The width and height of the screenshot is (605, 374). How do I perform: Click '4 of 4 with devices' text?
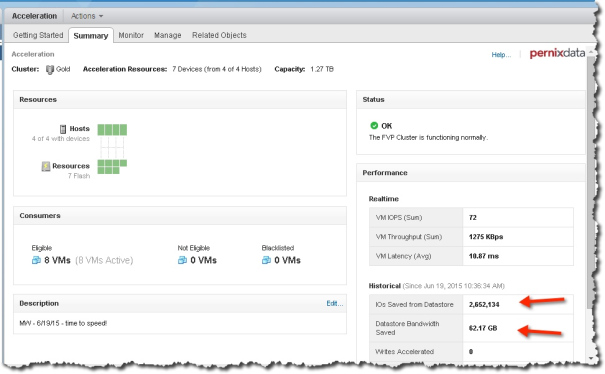[x=61, y=139]
